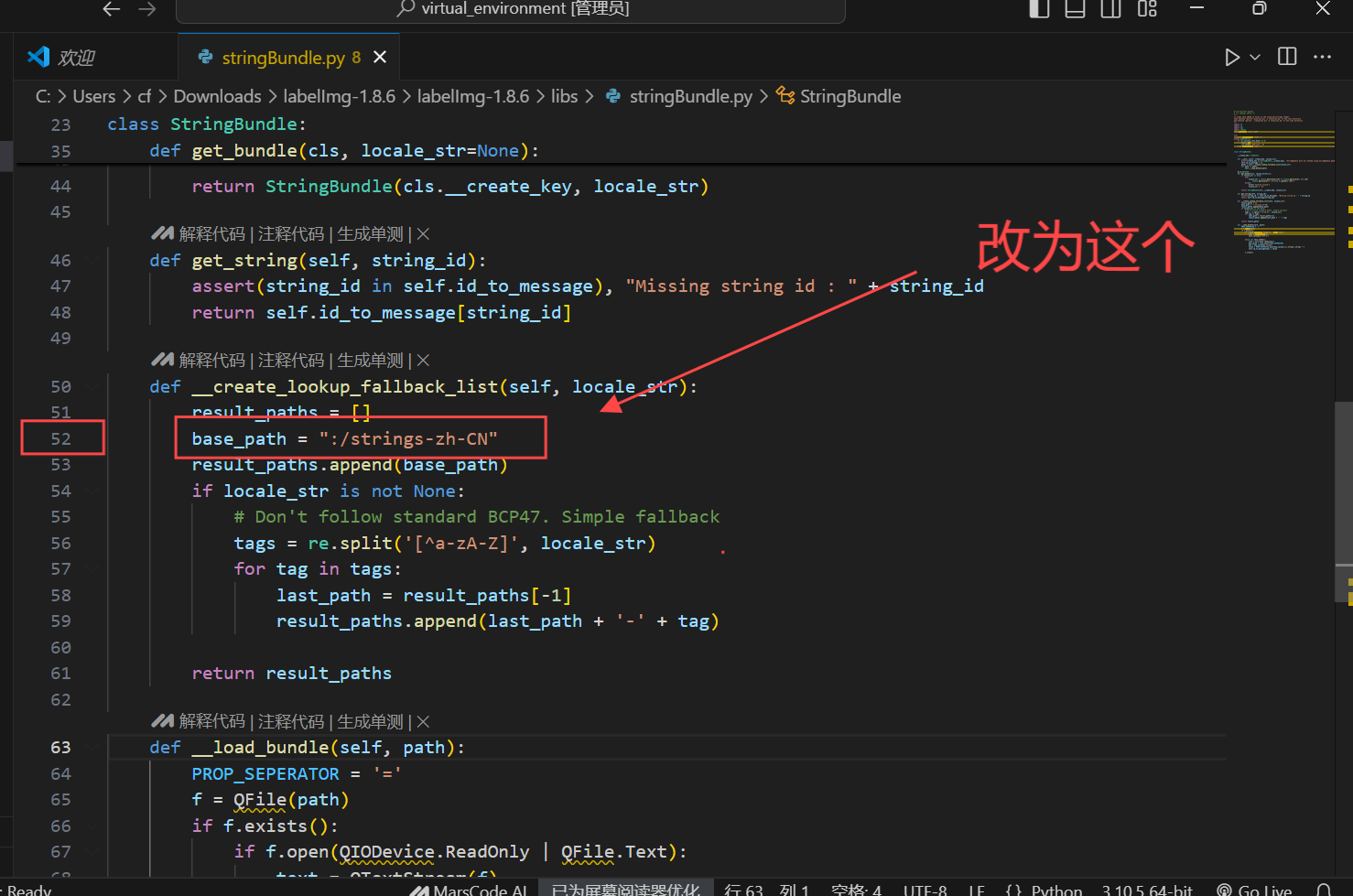Click 解释代码 above get_string function
Image resolution: width=1353 pixels, height=896 pixels.
point(212,233)
